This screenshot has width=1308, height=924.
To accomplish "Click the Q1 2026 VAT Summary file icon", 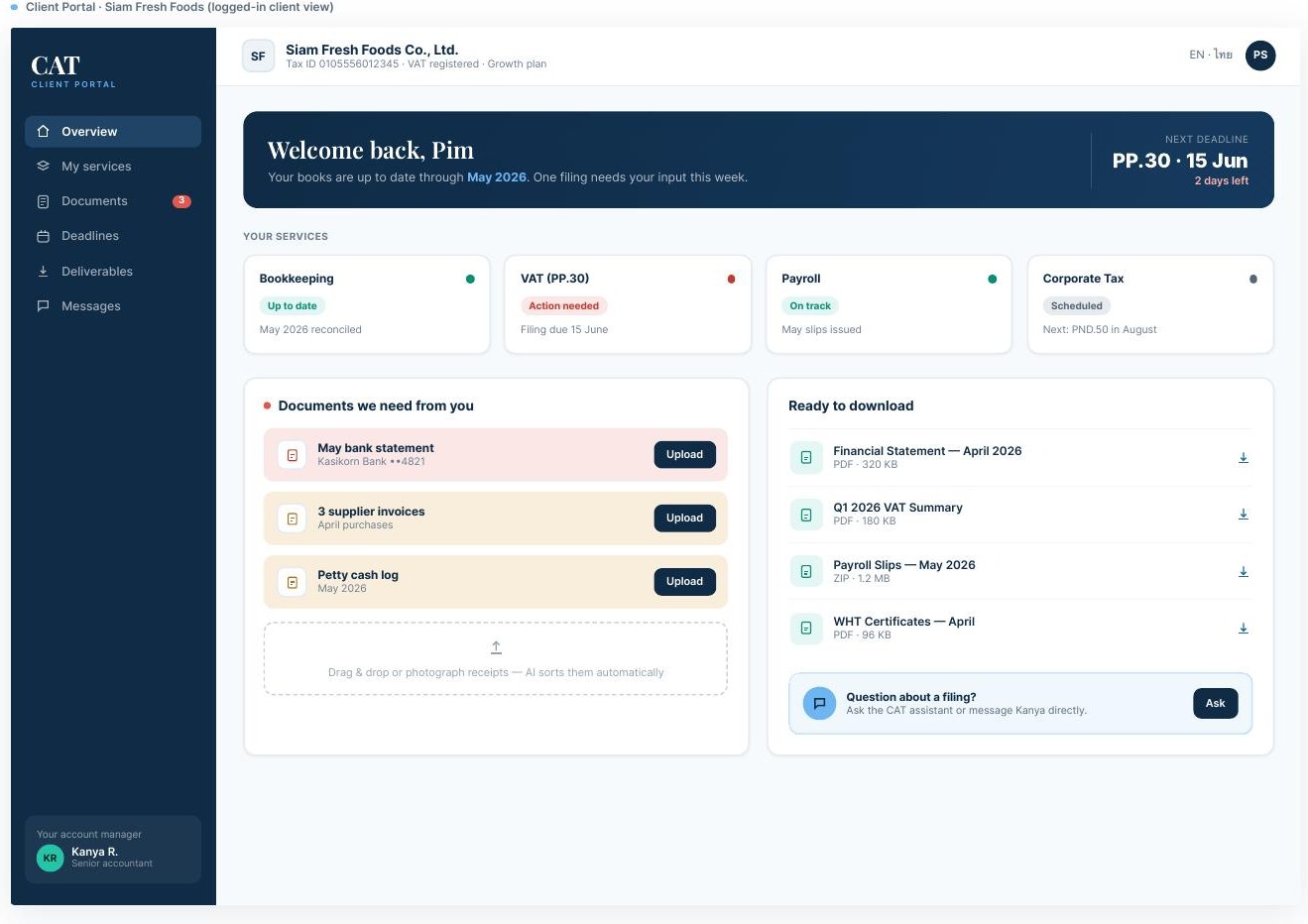I will (x=806, y=515).
